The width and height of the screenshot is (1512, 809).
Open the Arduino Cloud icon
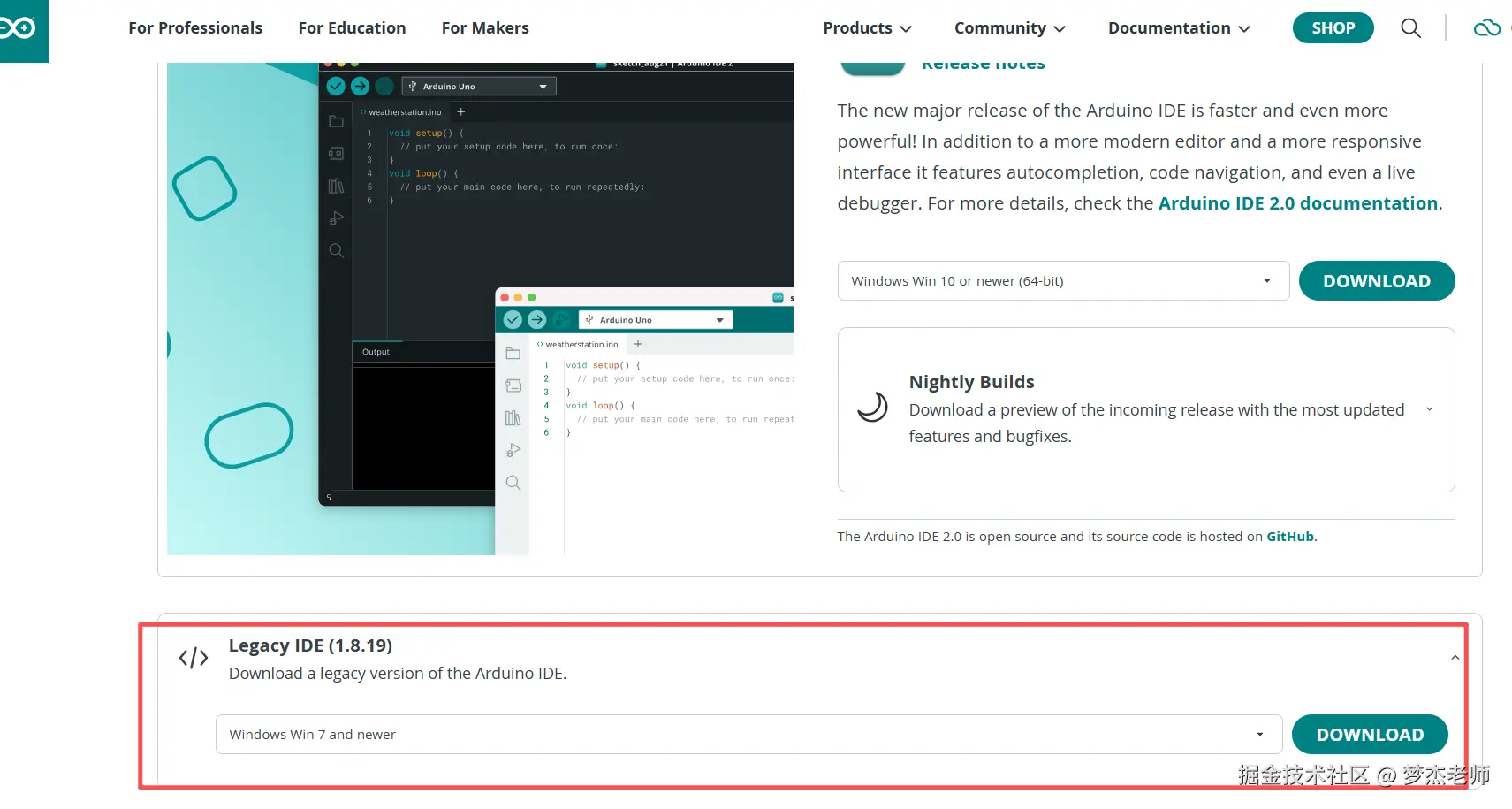pyautogui.click(x=1487, y=28)
